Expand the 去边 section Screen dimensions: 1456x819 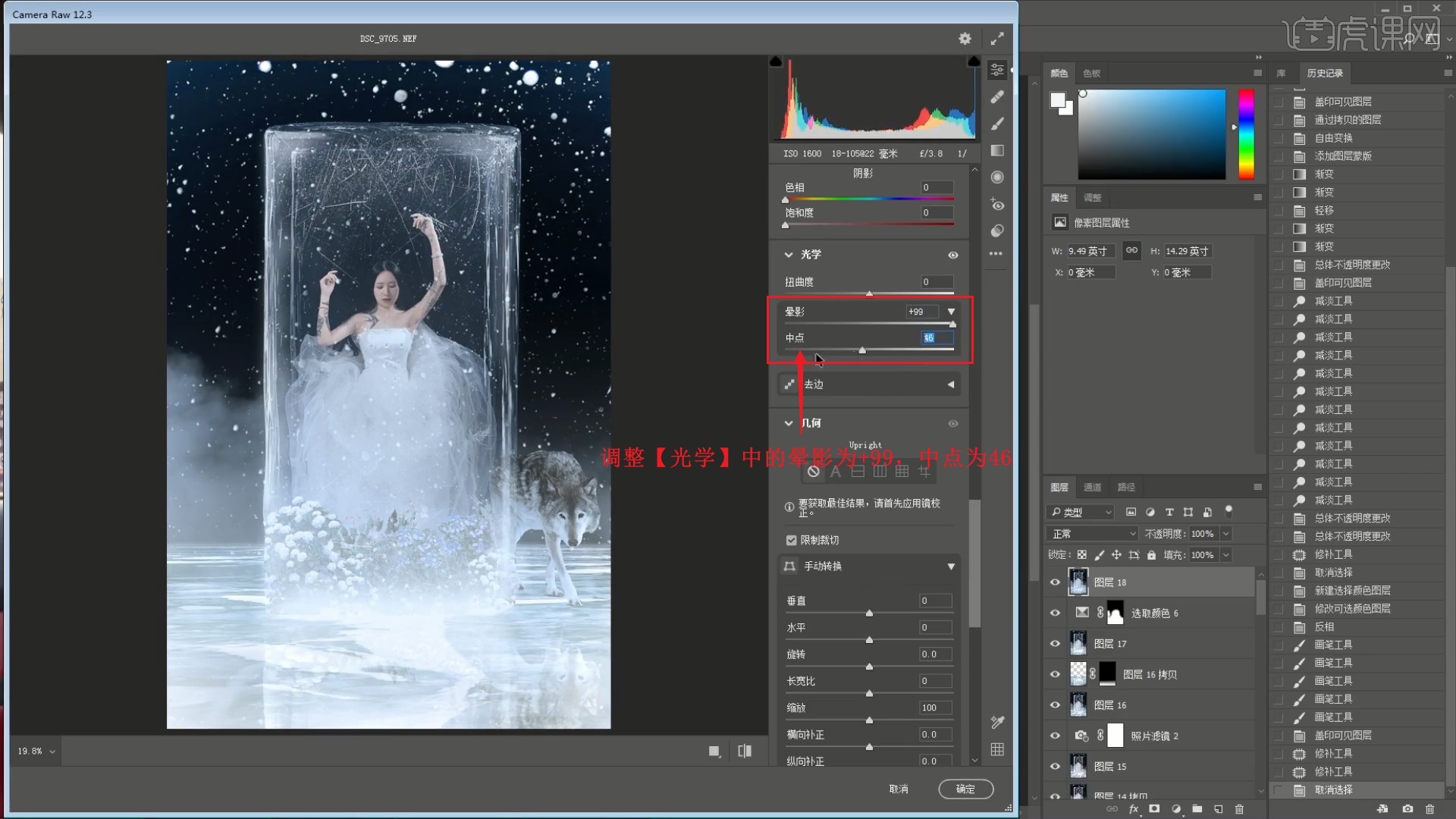click(x=950, y=384)
